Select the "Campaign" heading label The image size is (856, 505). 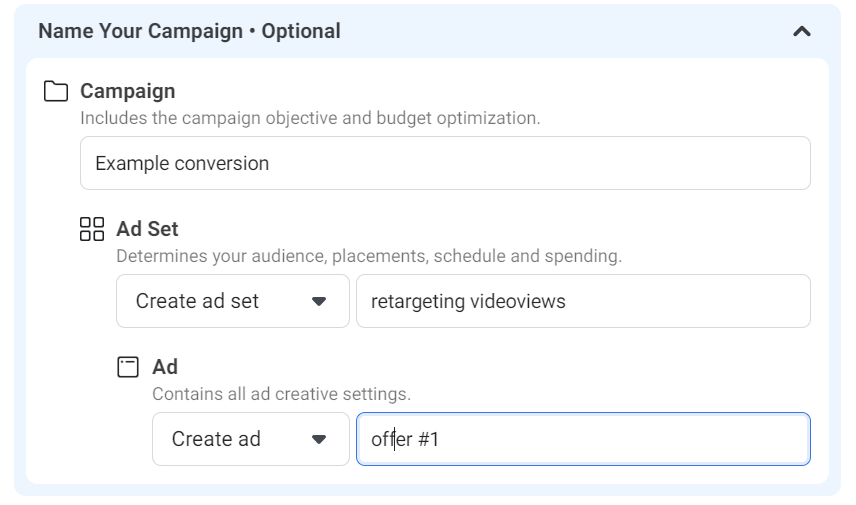click(127, 91)
